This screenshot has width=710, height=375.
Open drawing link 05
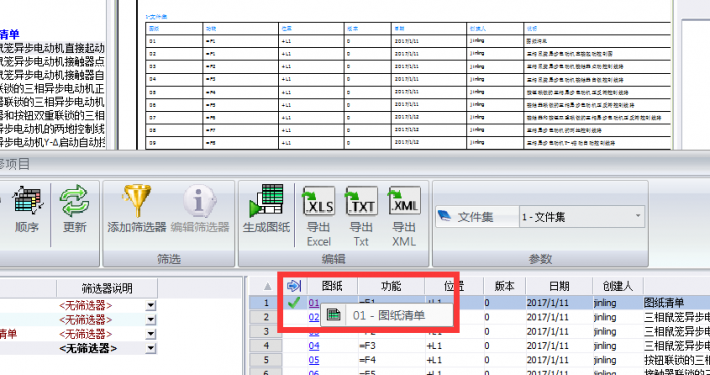coord(314,361)
